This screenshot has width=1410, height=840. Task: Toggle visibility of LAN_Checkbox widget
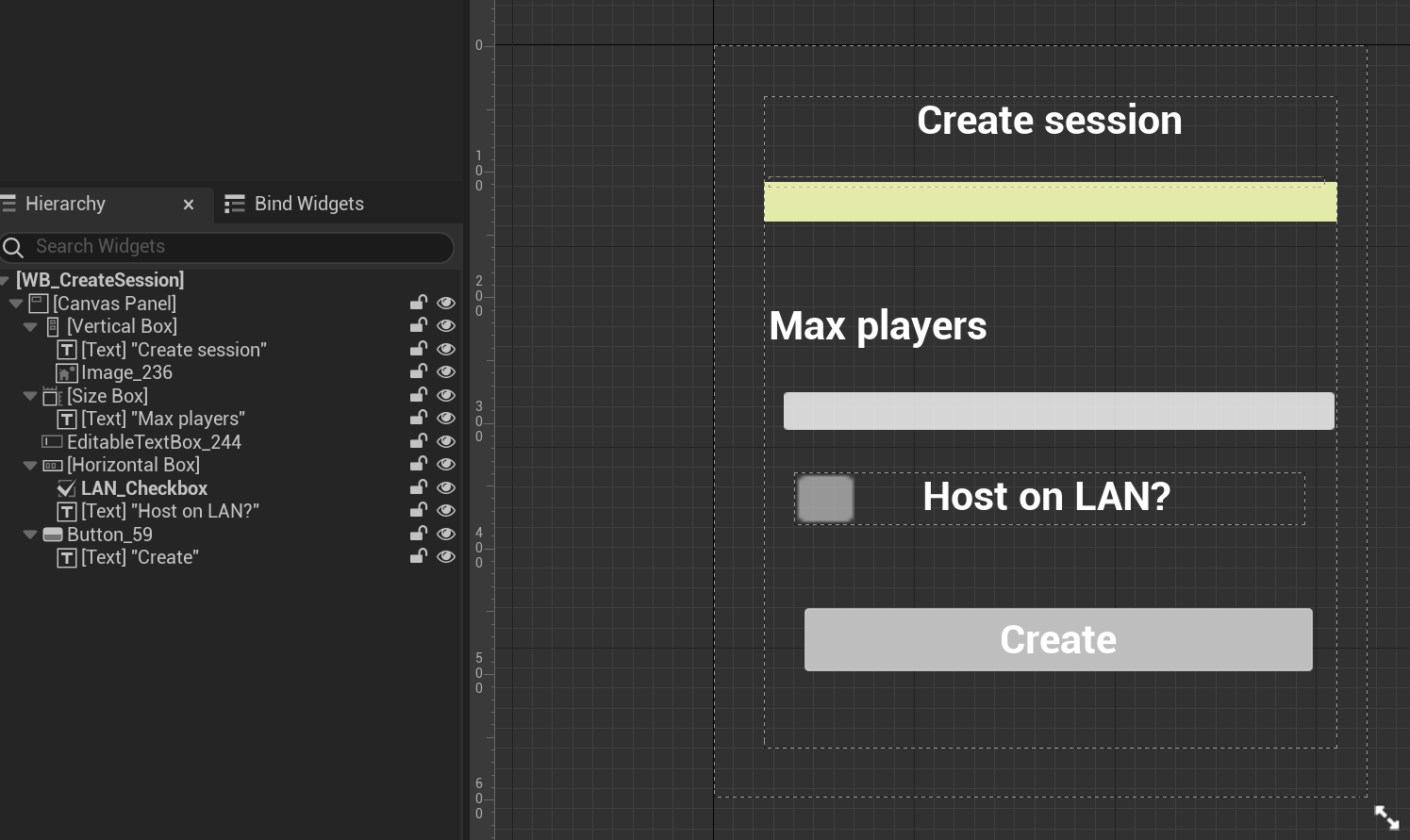[446, 487]
